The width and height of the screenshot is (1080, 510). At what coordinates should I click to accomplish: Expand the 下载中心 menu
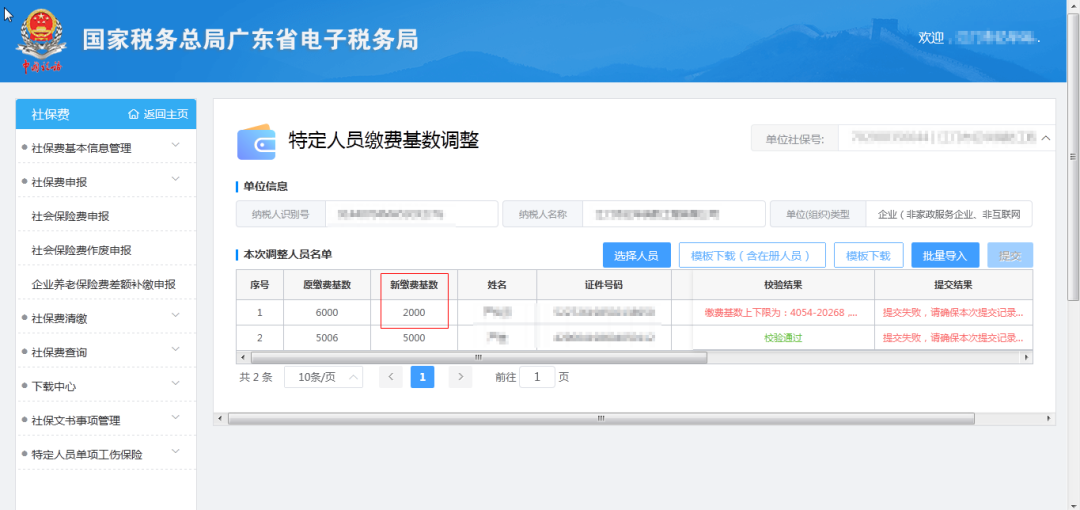[106, 386]
